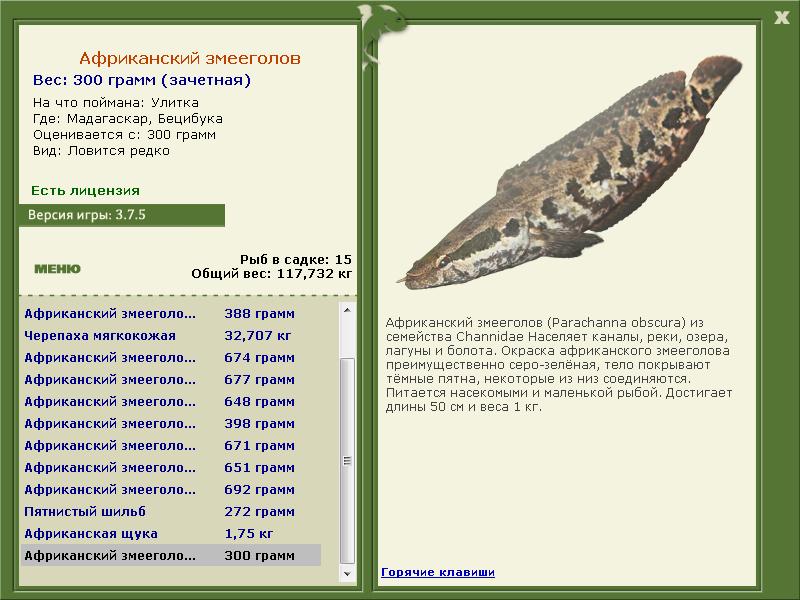Select Африканский змееголов 651 грамм row
Screen dimensions: 800x600
171,467
